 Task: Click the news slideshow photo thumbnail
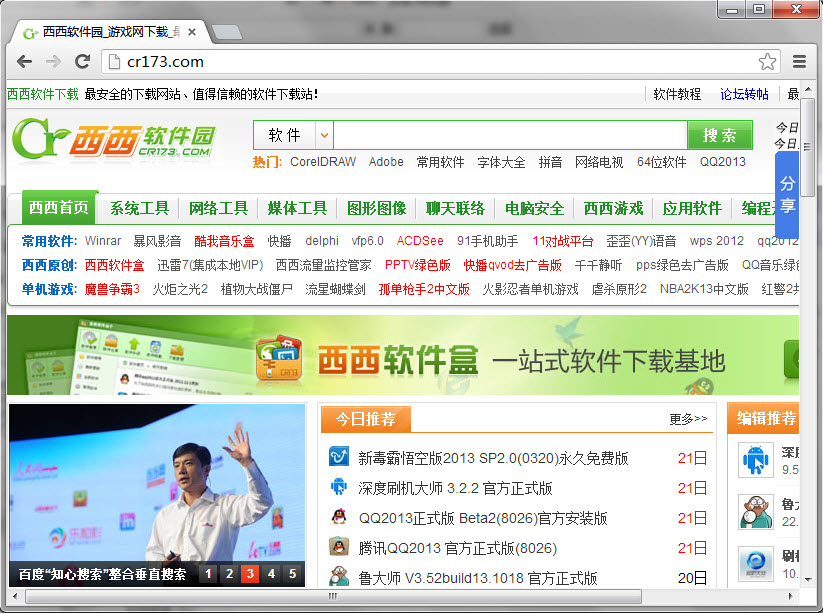pyautogui.click(x=157, y=495)
